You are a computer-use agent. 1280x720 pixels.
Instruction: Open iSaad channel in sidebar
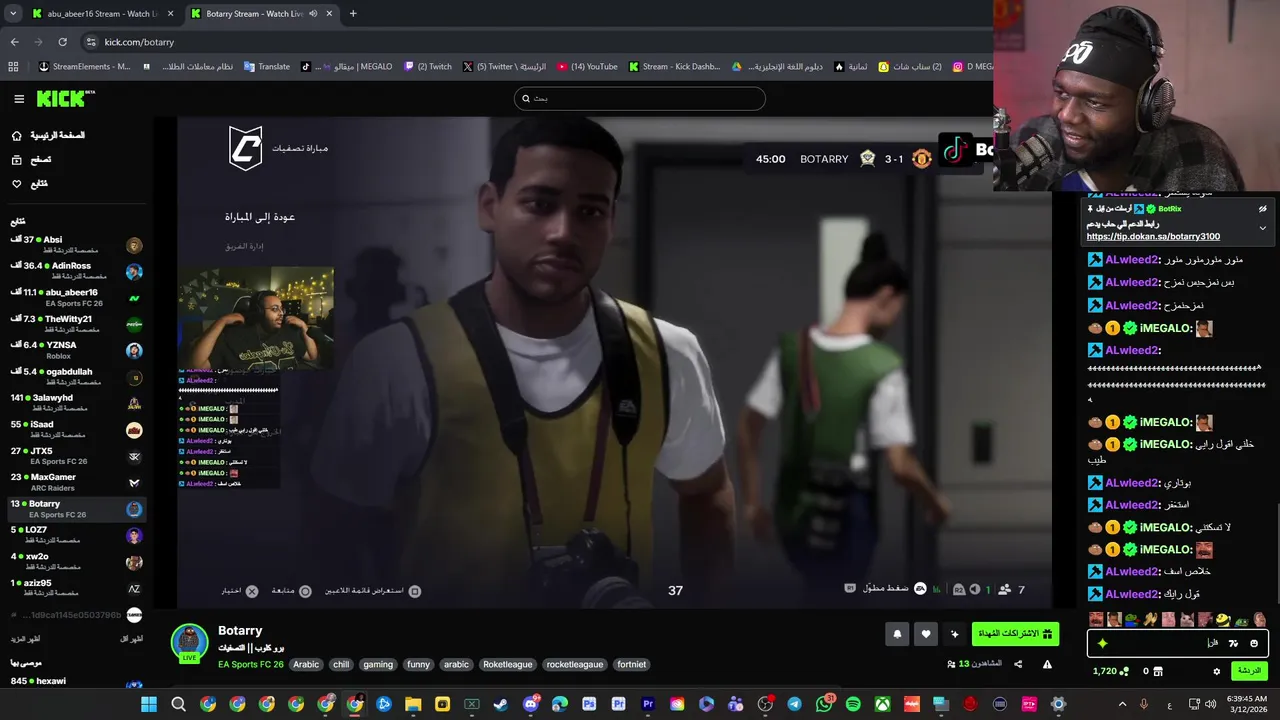coord(75,430)
